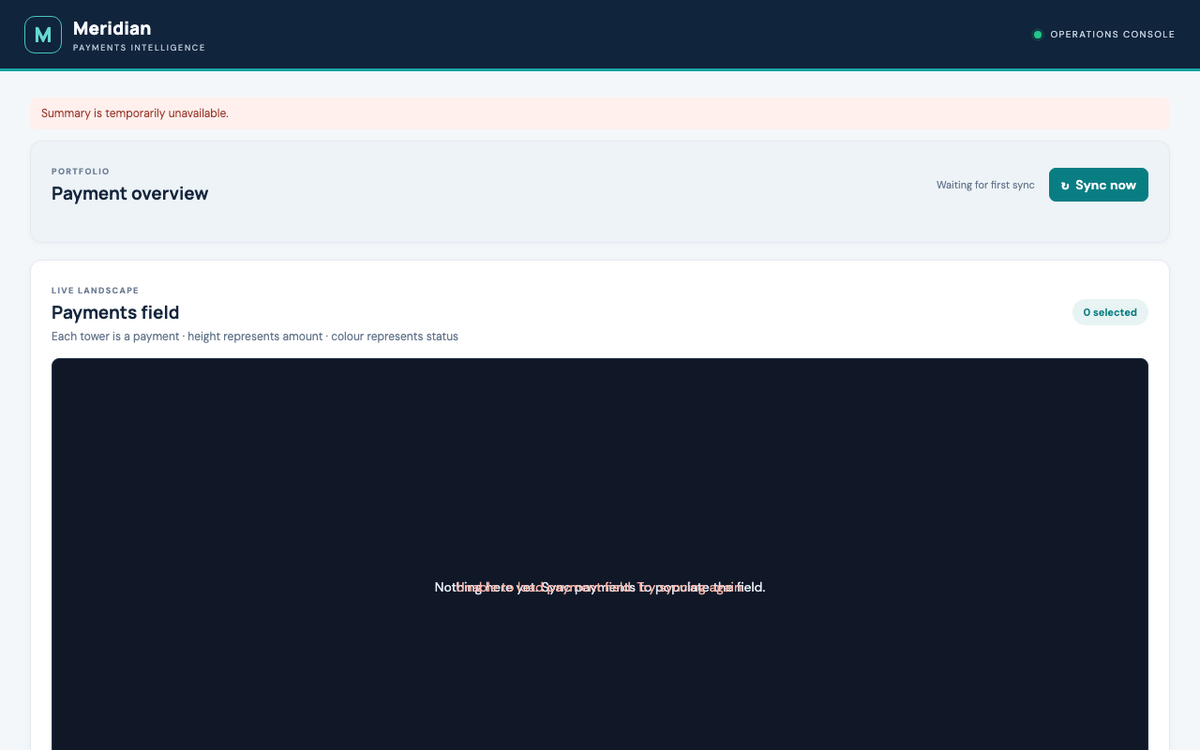Click the green Operations Console status dot
This screenshot has width=1200, height=750.
point(1037,35)
